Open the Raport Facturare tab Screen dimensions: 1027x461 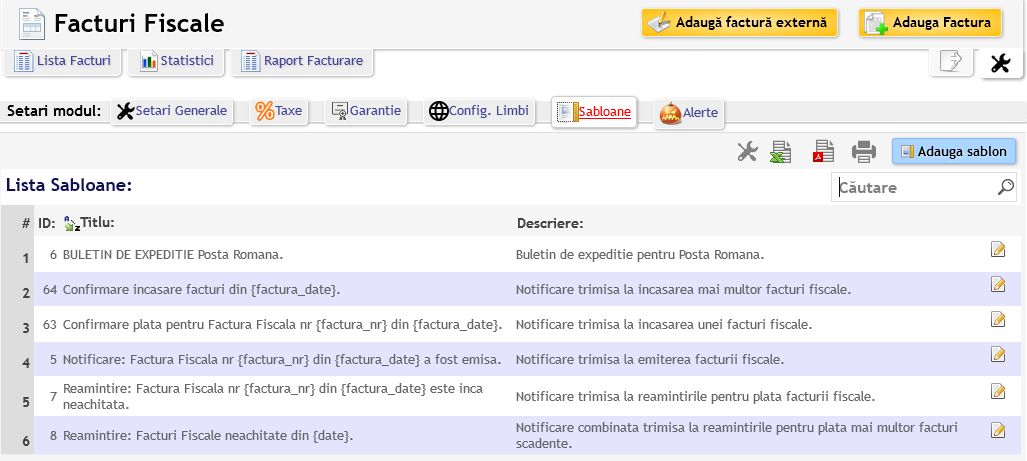[x=302, y=62]
